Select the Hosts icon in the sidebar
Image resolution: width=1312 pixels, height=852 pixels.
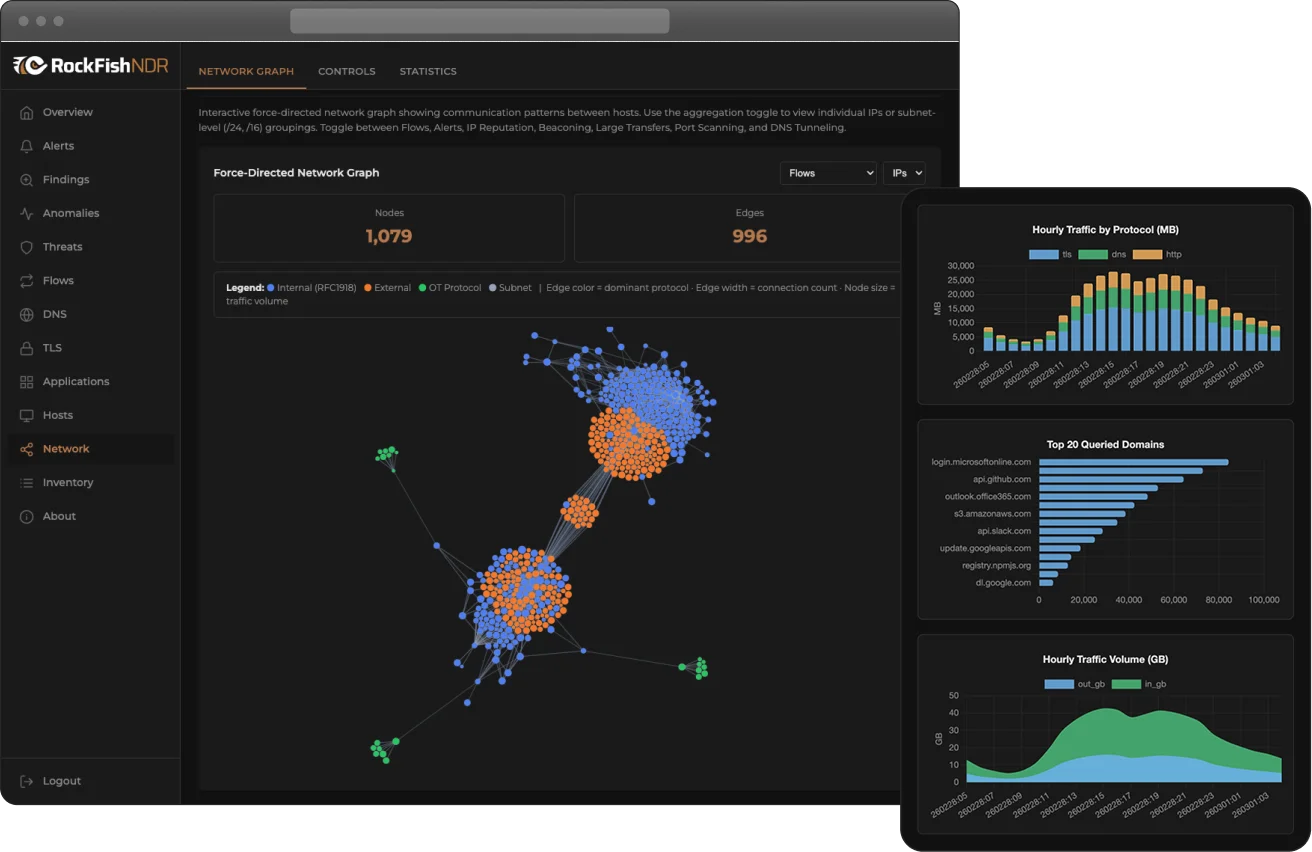point(28,414)
